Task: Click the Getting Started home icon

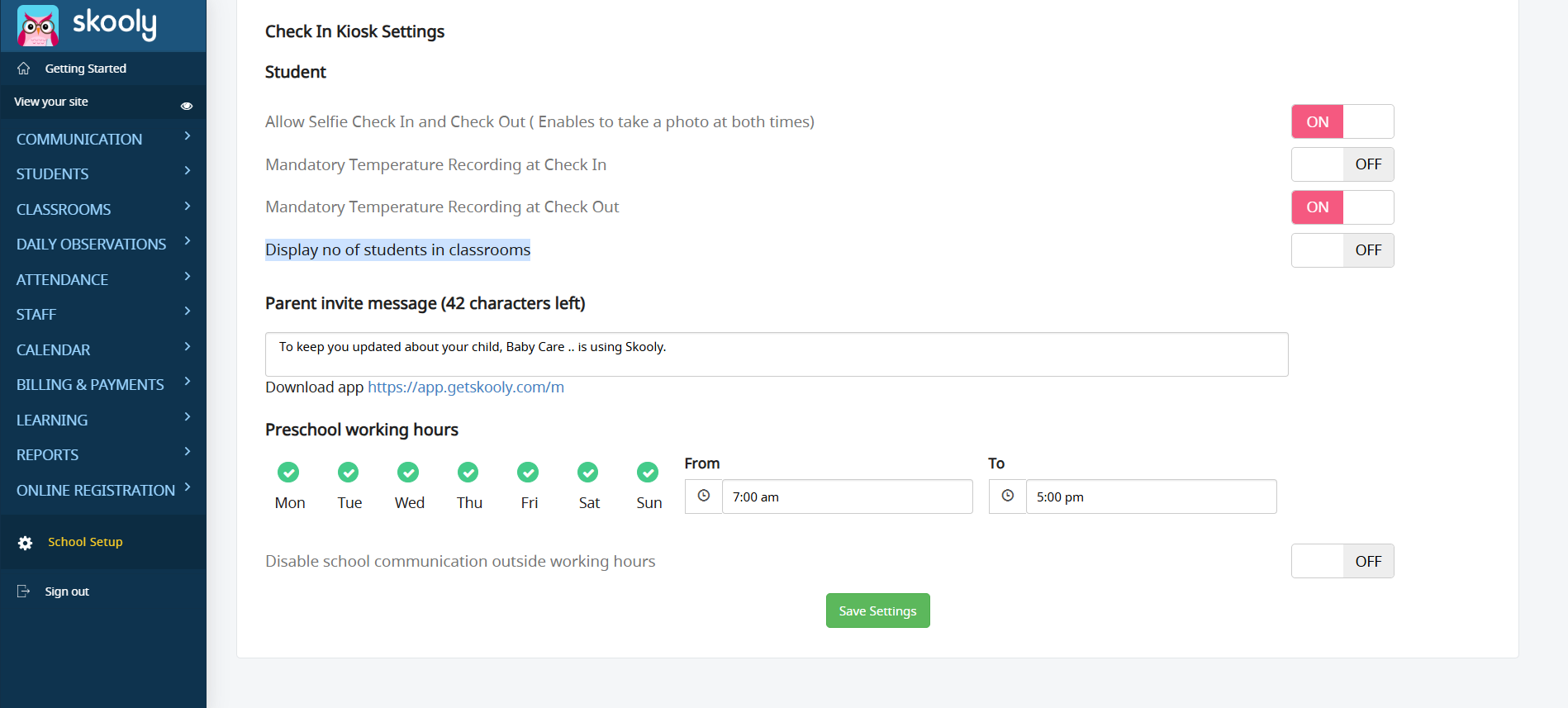Action: (24, 69)
